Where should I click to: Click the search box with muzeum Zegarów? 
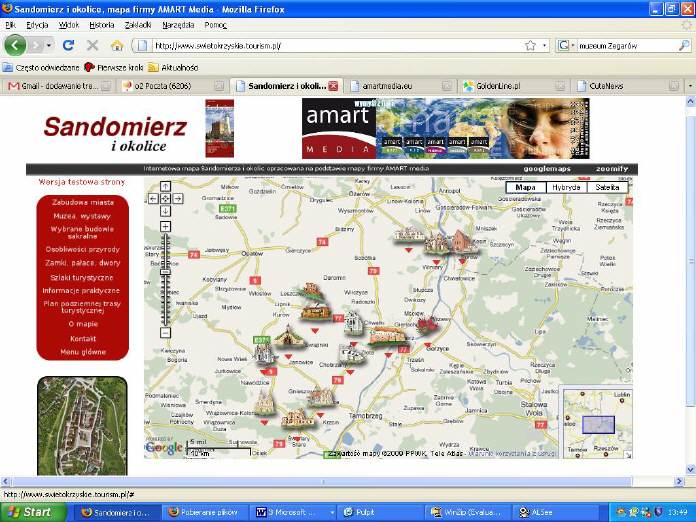point(628,45)
